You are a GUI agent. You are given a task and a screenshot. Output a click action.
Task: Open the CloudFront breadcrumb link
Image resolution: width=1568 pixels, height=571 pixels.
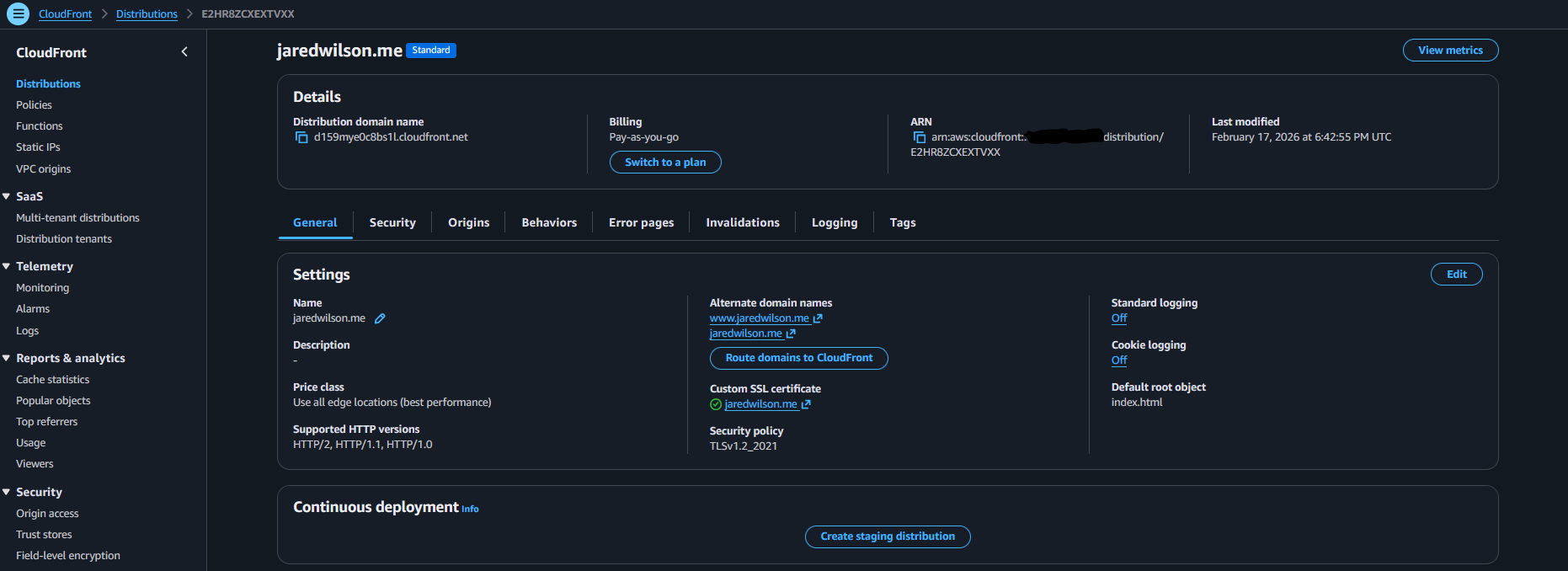pos(65,14)
